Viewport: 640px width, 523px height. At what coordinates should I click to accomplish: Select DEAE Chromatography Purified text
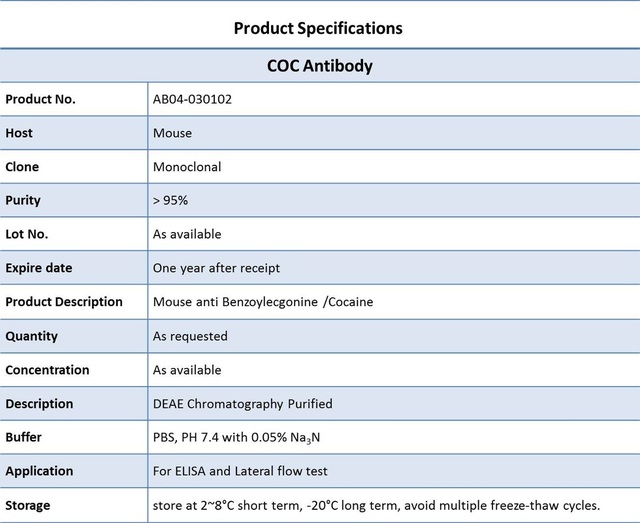[x=242, y=404]
